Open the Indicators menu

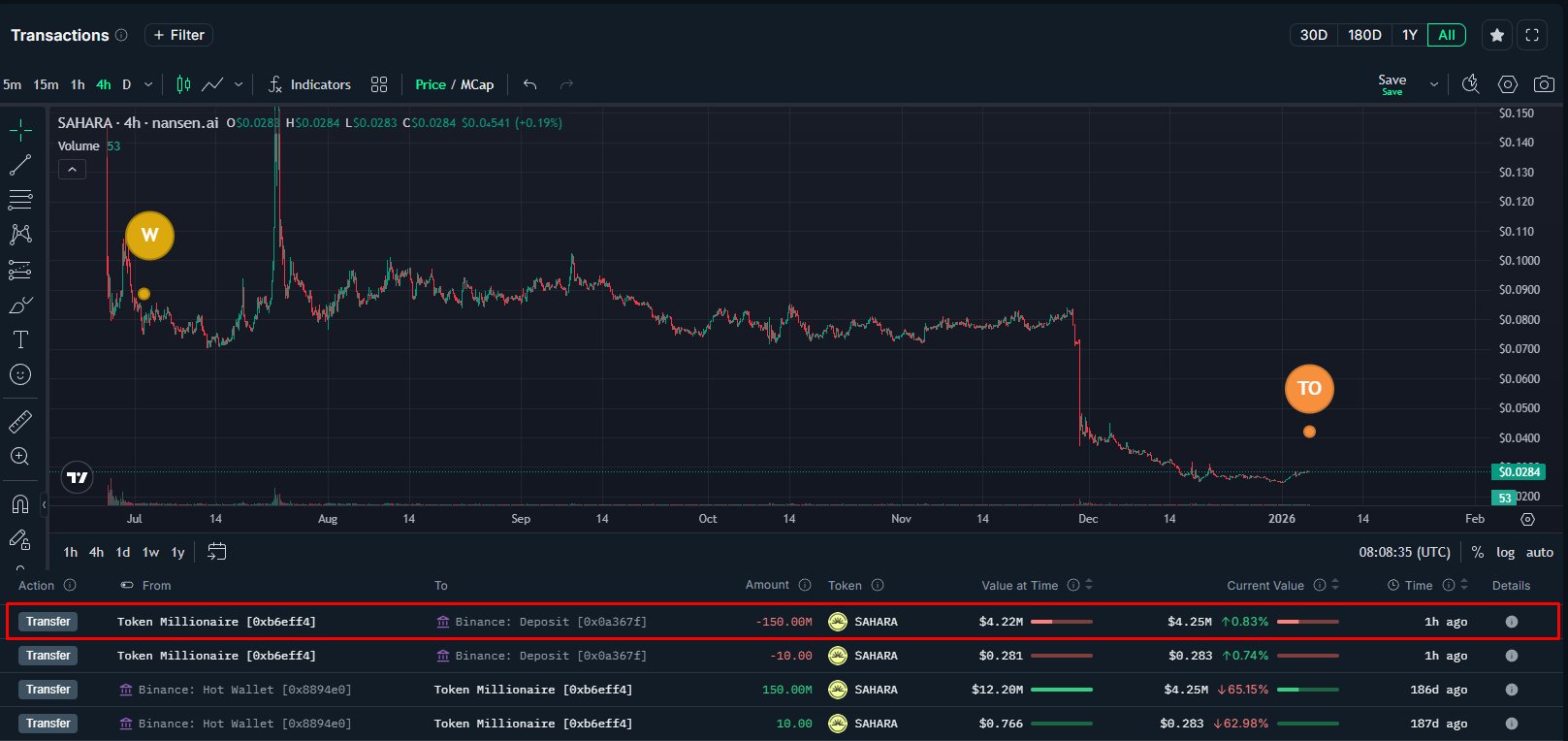pos(310,84)
